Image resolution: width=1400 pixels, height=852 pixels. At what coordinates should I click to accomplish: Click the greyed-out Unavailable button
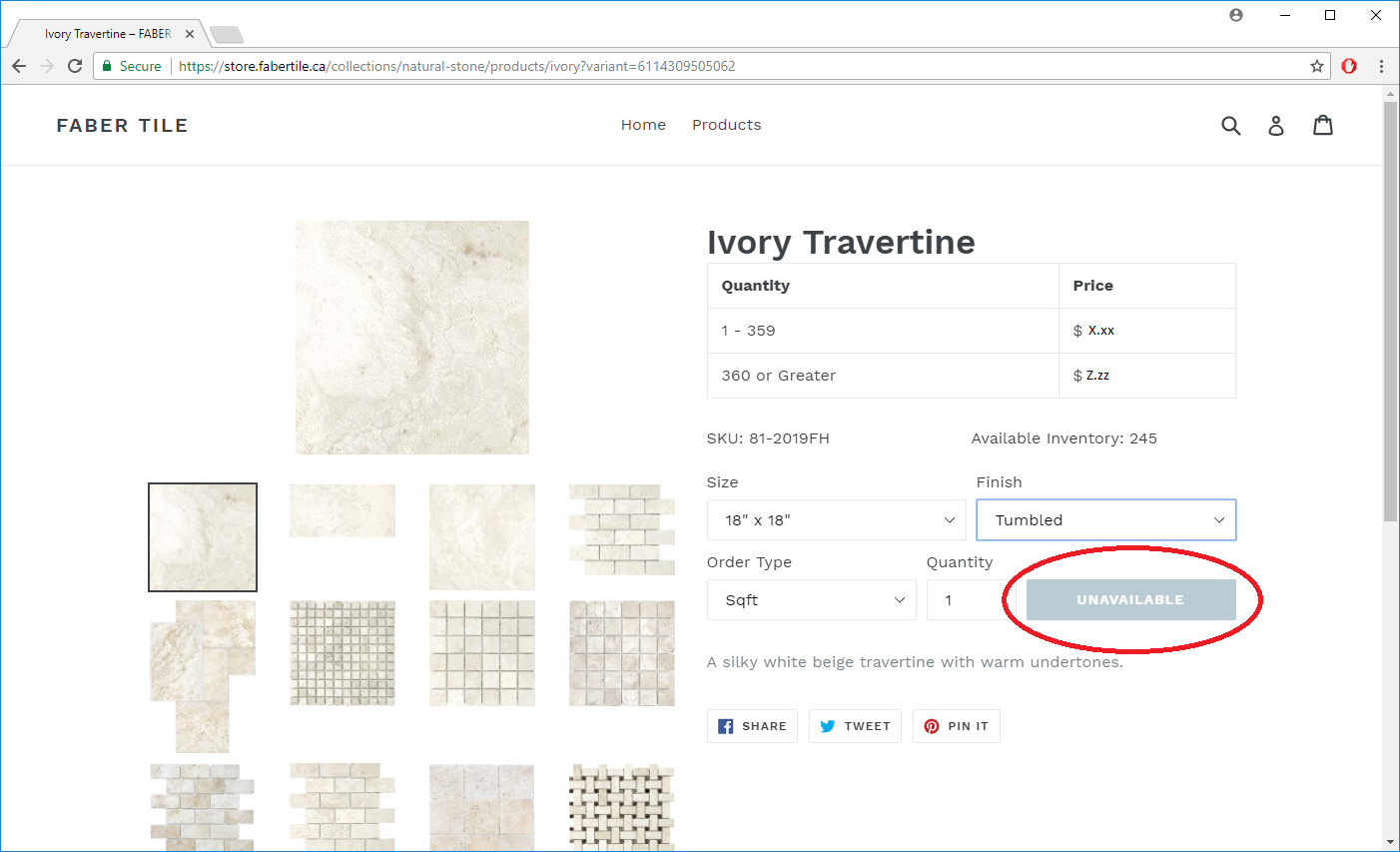[x=1130, y=600]
